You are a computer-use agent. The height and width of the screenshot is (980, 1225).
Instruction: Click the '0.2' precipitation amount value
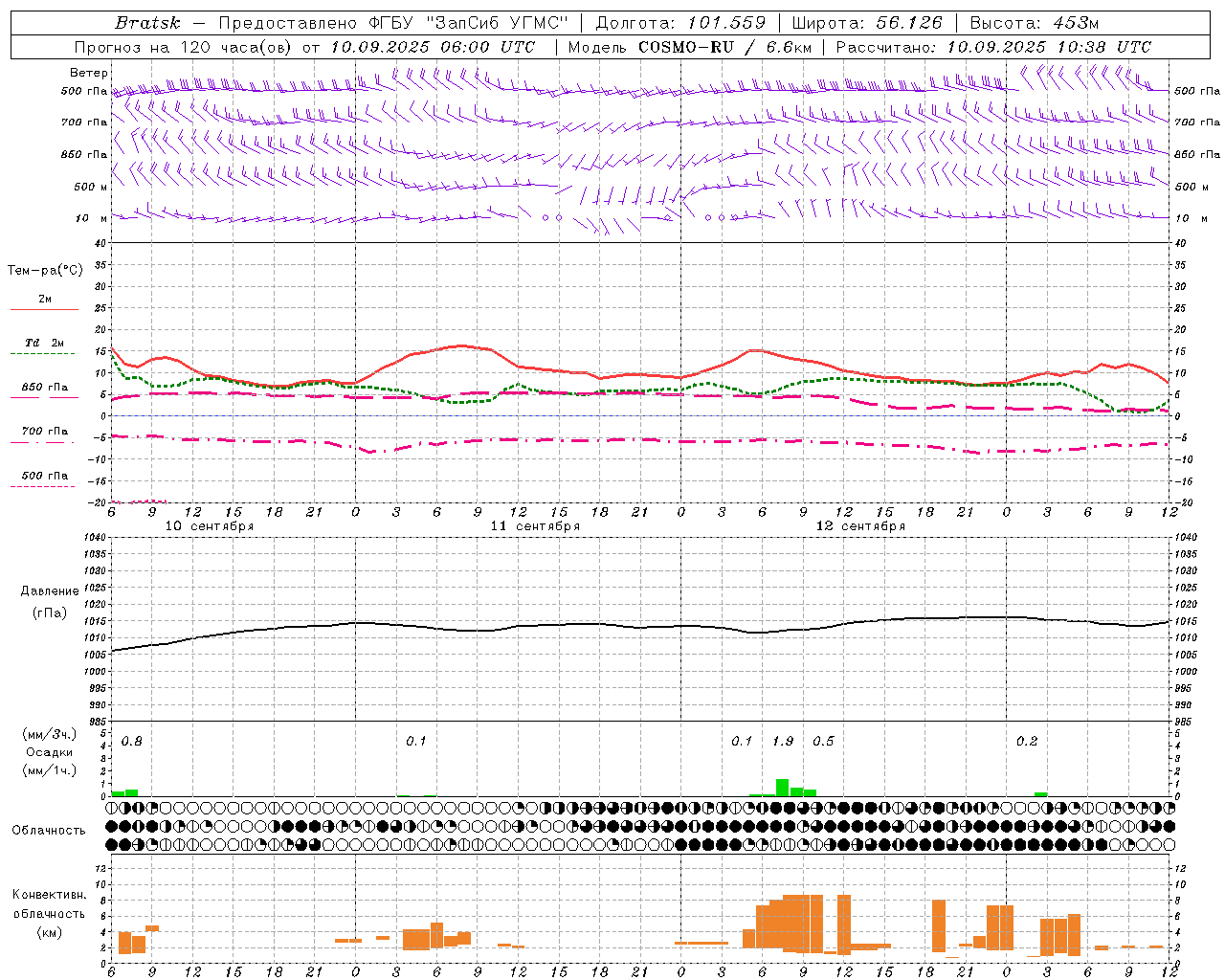[x=1027, y=742]
